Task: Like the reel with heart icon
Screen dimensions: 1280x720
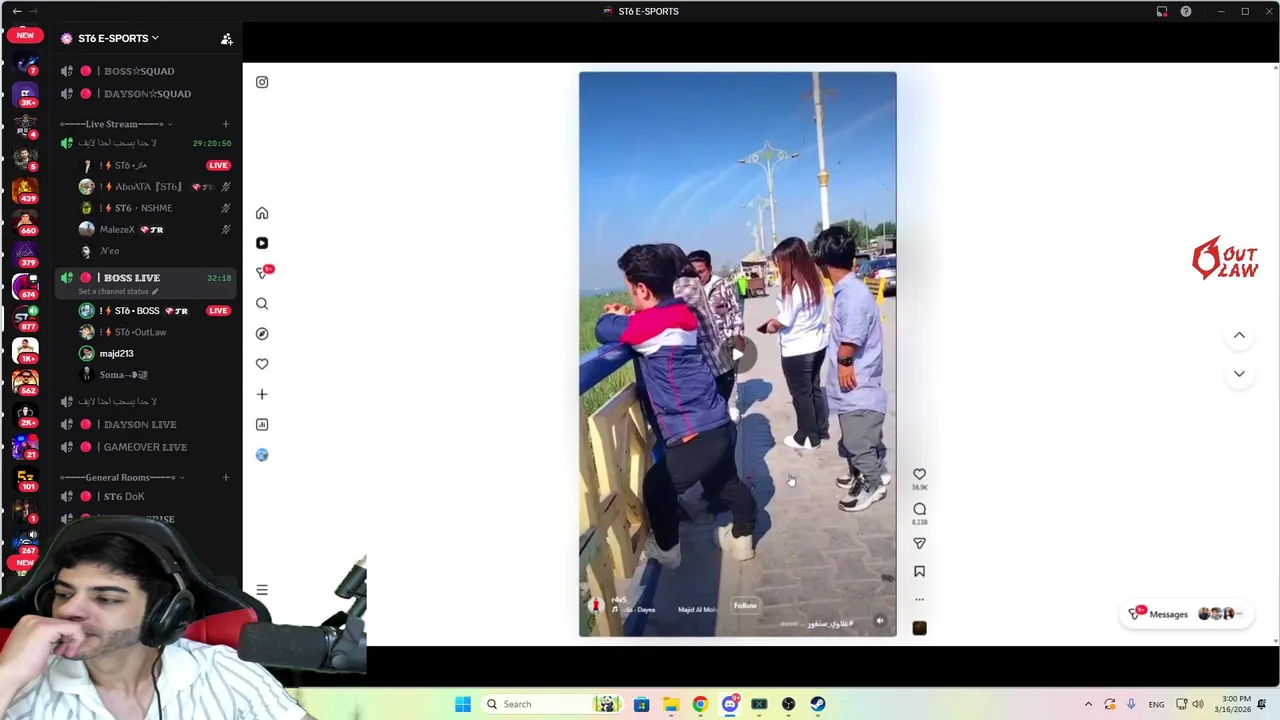Action: point(919,474)
